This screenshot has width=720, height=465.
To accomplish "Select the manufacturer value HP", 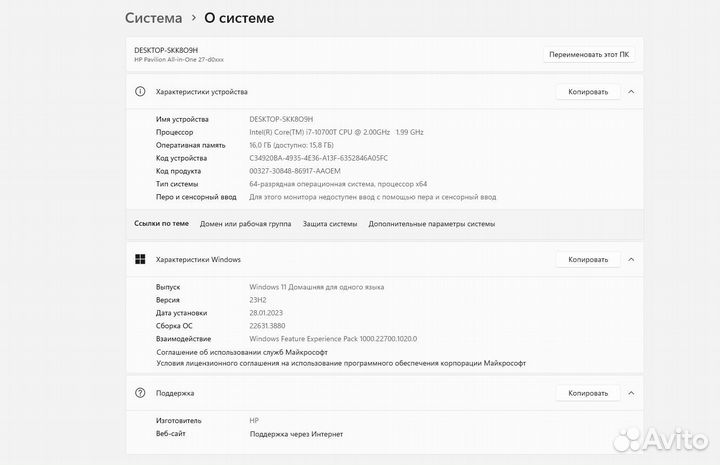I will [x=254, y=420].
